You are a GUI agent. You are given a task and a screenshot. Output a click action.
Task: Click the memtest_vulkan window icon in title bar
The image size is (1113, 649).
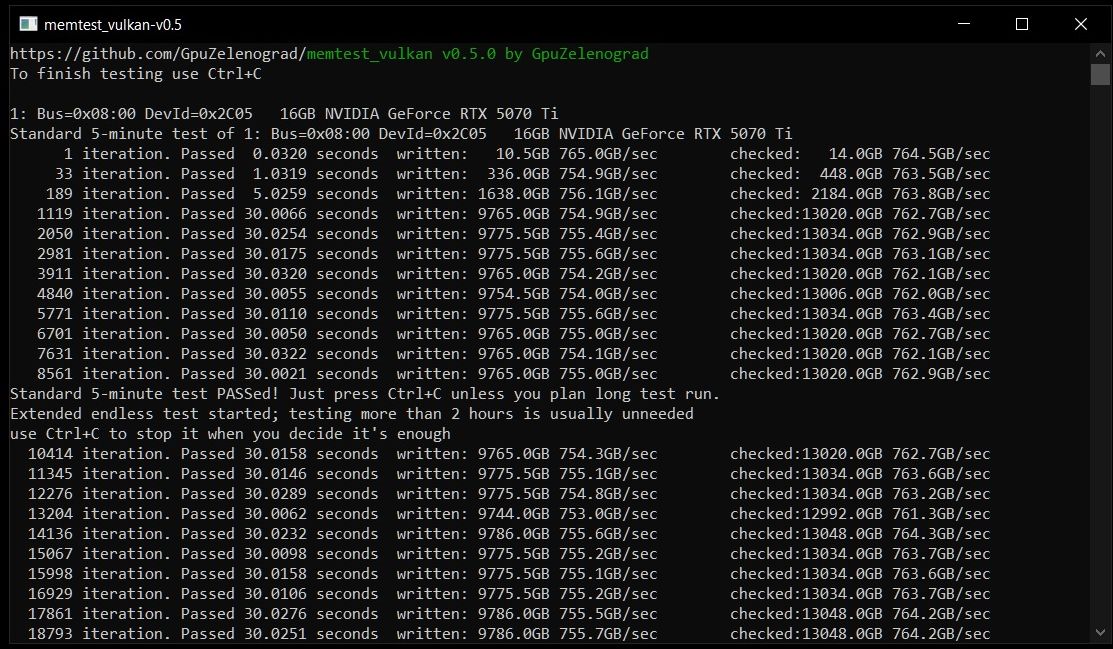coord(28,24)
